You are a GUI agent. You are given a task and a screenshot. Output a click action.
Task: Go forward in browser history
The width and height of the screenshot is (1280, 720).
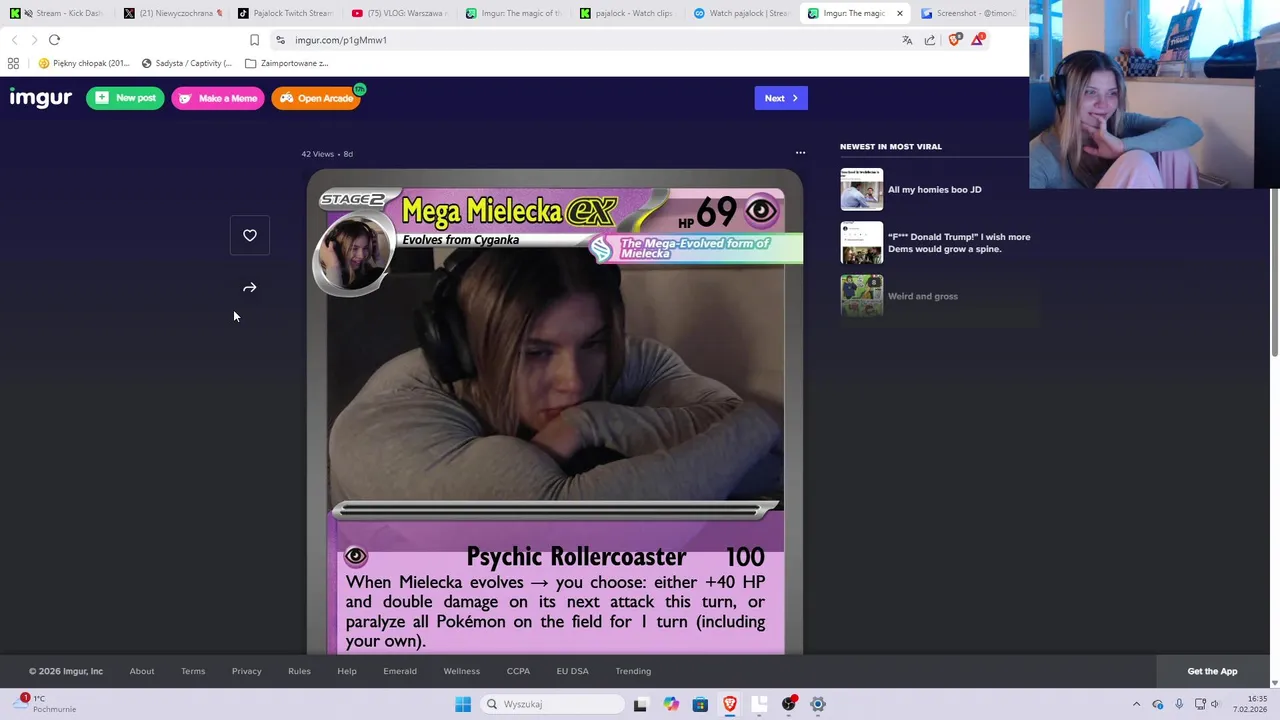pyautogui.click(x=34, y=40)
